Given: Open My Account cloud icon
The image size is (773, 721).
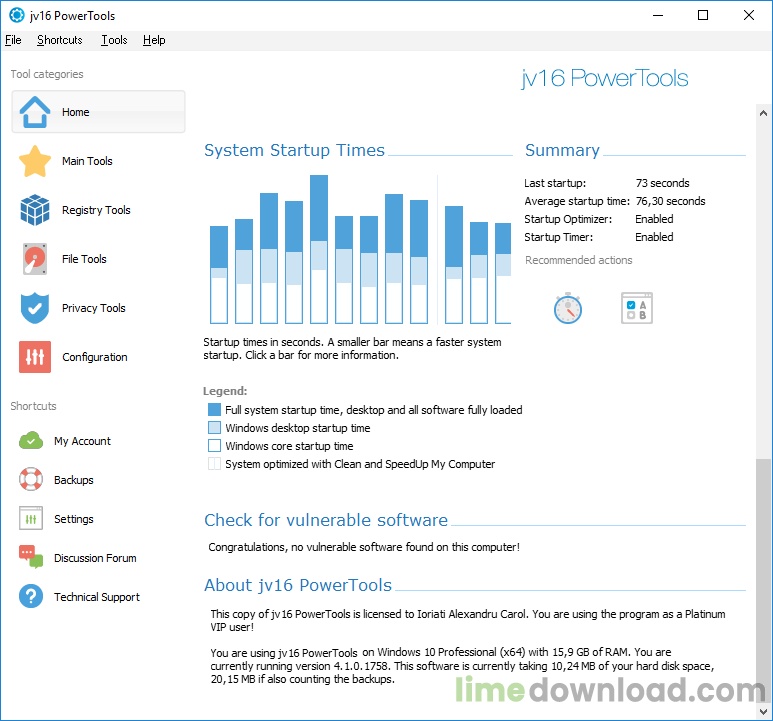Looking at the screenshot, I should pyautogui.click(x=31, y=441).
